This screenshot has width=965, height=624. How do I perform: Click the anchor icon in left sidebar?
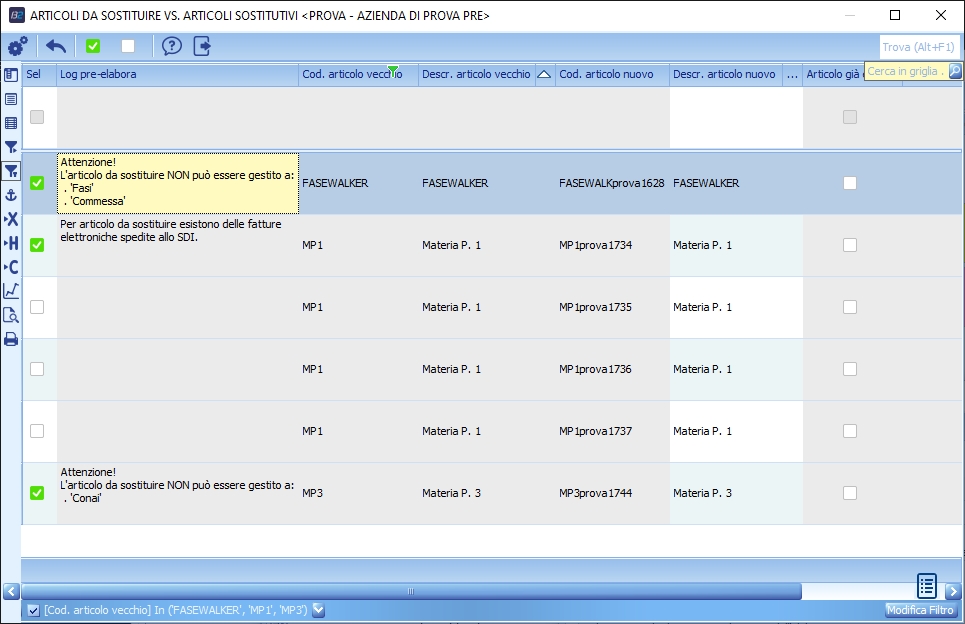11,195
